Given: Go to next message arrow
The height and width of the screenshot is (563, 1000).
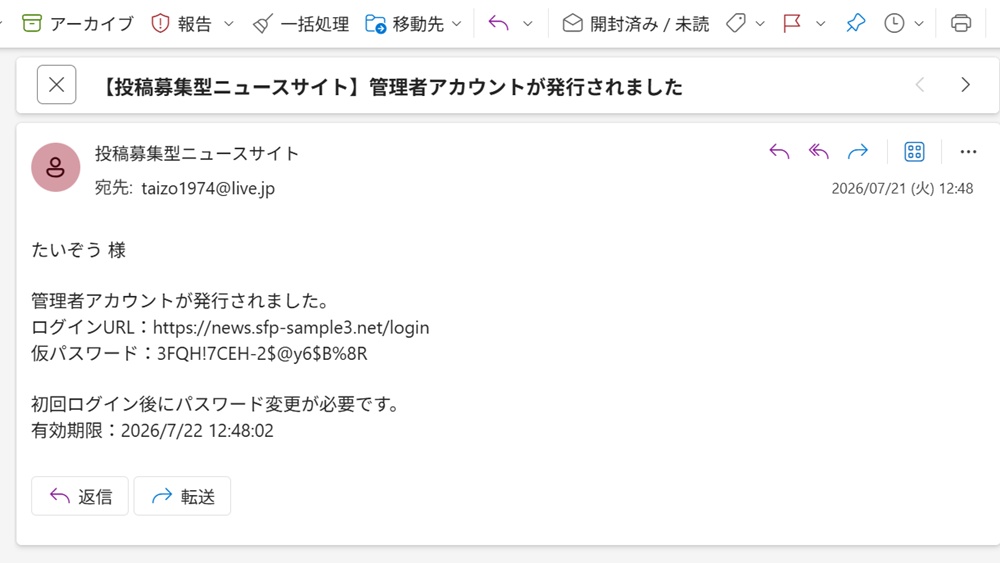Looking at the screenshot, I should coord(966,84).
